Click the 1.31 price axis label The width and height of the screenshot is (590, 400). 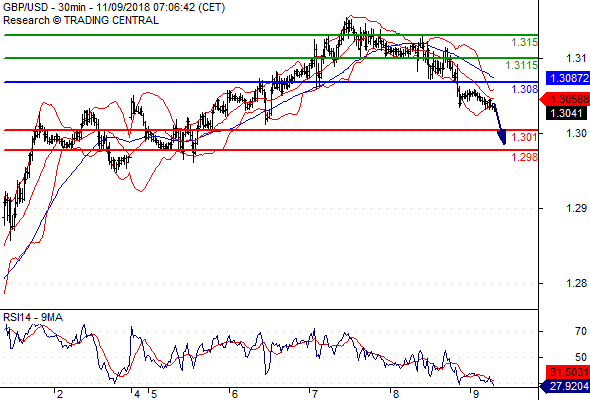click(x=576, y=58)
